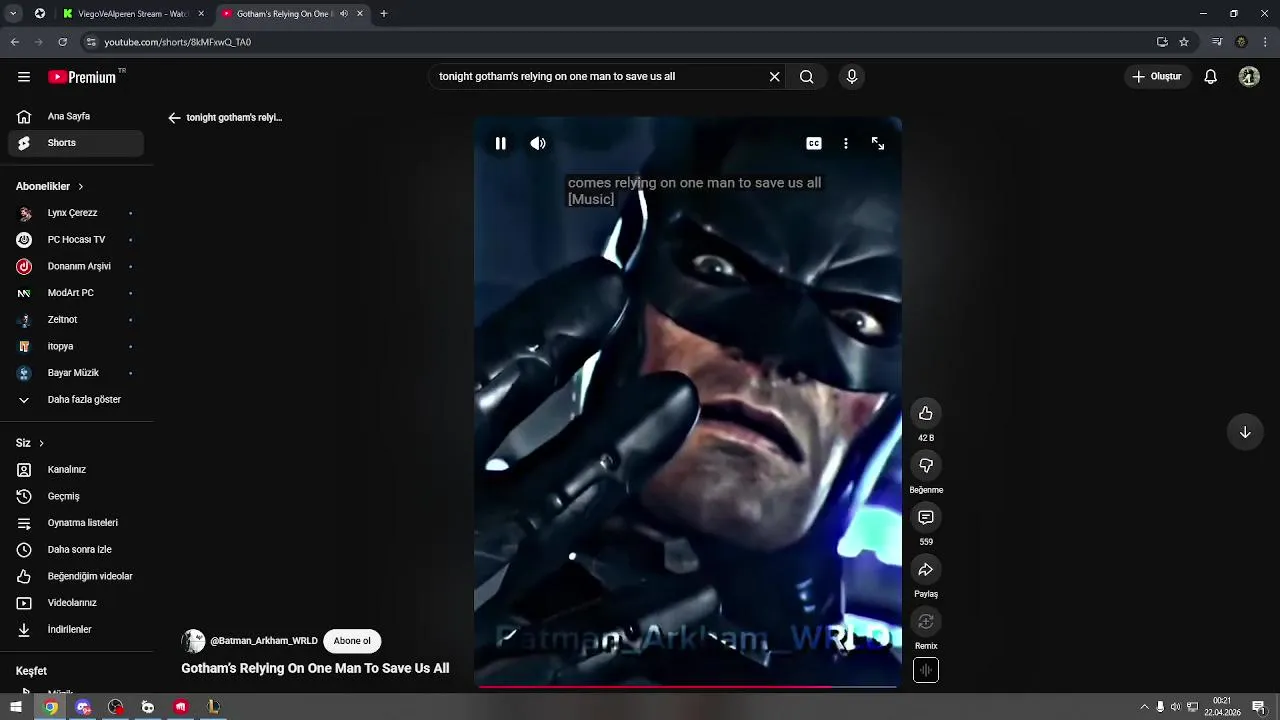Screen dimensions: 1280x720
Task: Open the Oluştur create menu
Action: point(1157,77)
